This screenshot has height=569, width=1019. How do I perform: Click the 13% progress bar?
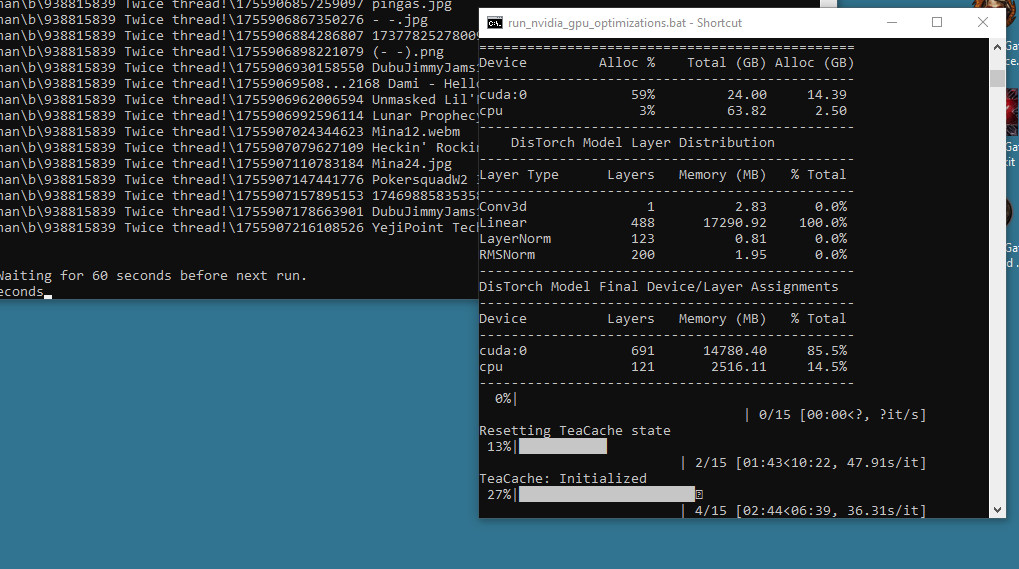click(563, 446)
